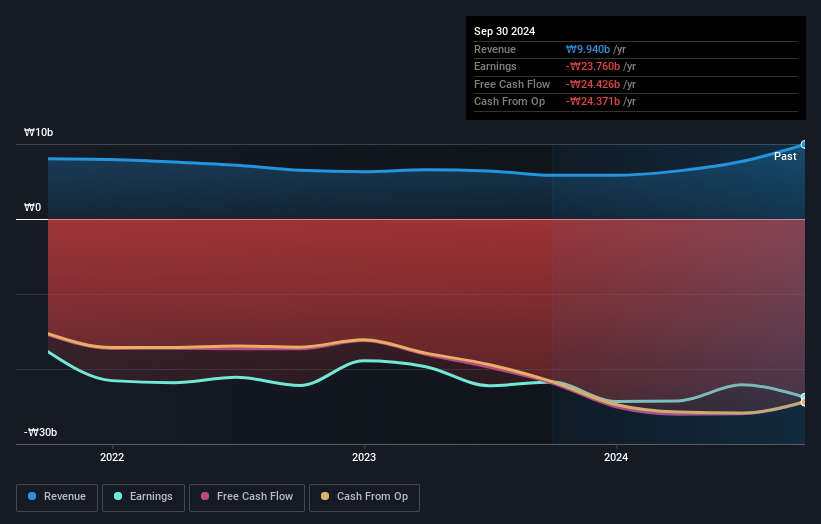Click the Past label on chart
Screen dimensions: 821x524
click(x=785, y=157)
